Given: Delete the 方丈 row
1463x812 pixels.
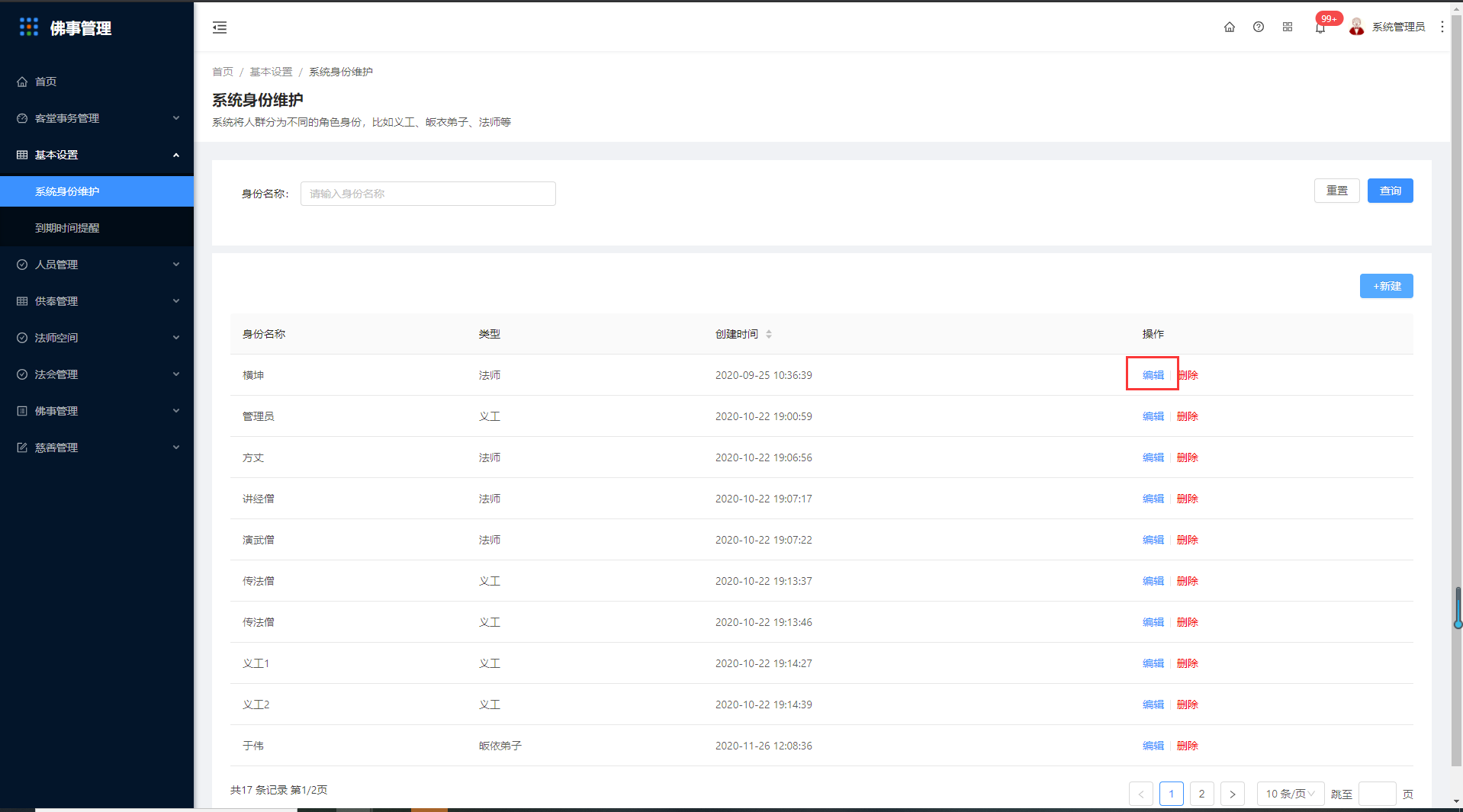Looking at the screenshot, I should (1188, 457).
